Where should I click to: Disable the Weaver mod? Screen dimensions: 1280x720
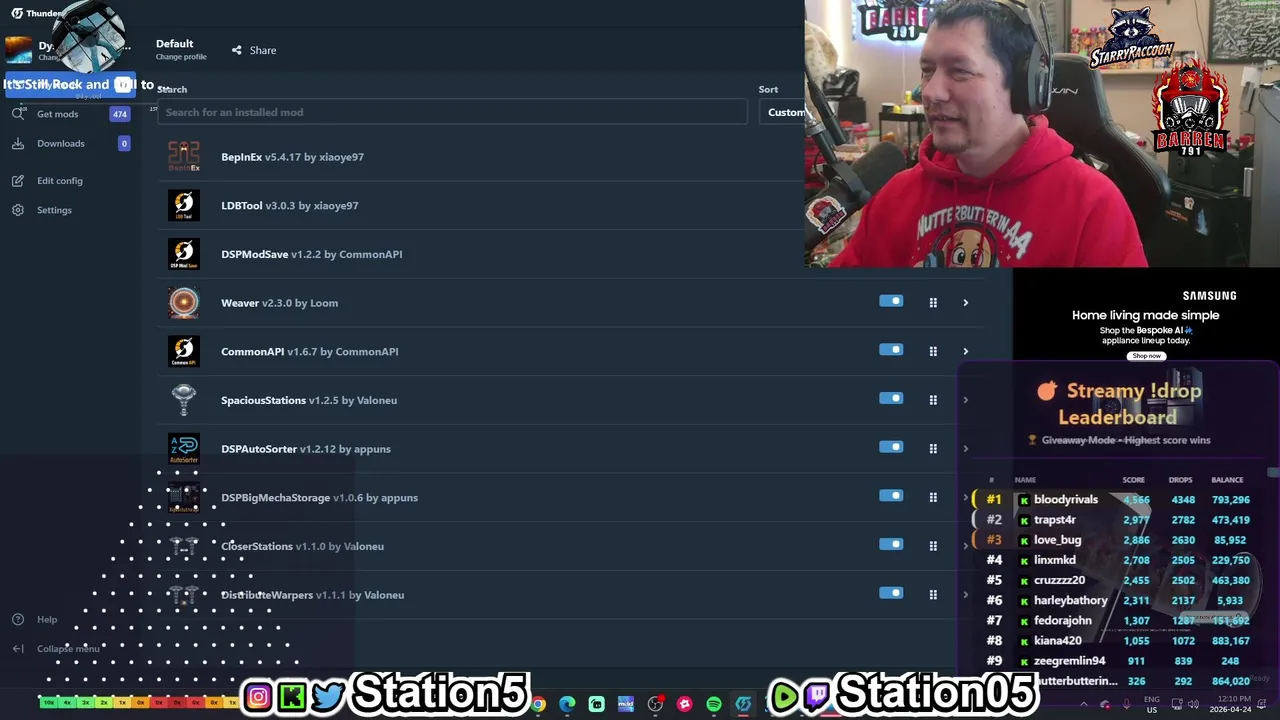pos(891,301)
